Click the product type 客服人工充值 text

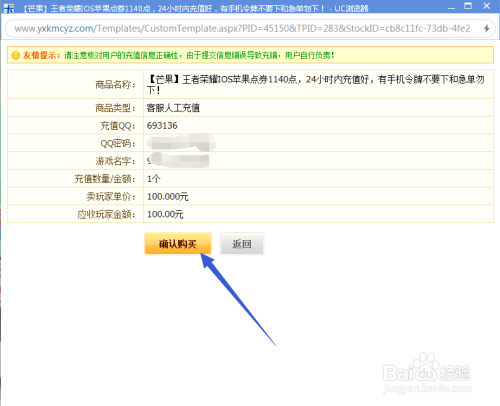173,108
